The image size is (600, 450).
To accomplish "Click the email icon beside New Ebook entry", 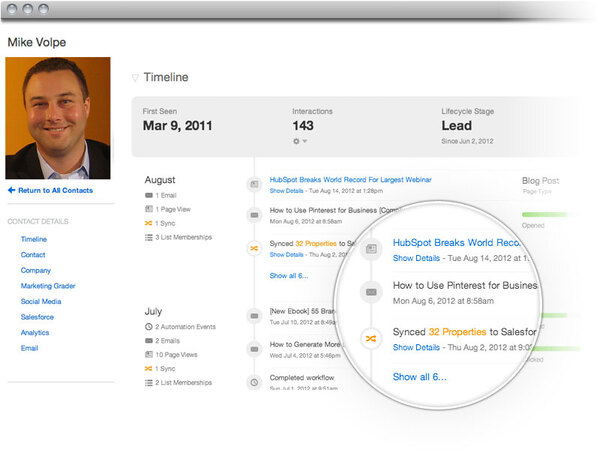I will [254, 316].
